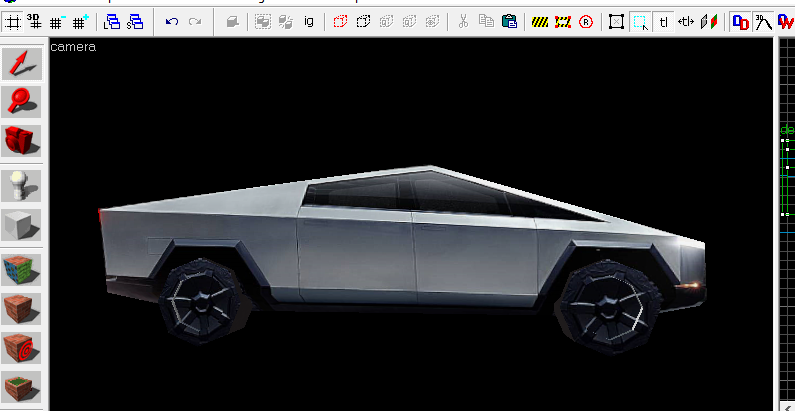
Task: Choose the Camera tool (red camera)
Action: 22,140
